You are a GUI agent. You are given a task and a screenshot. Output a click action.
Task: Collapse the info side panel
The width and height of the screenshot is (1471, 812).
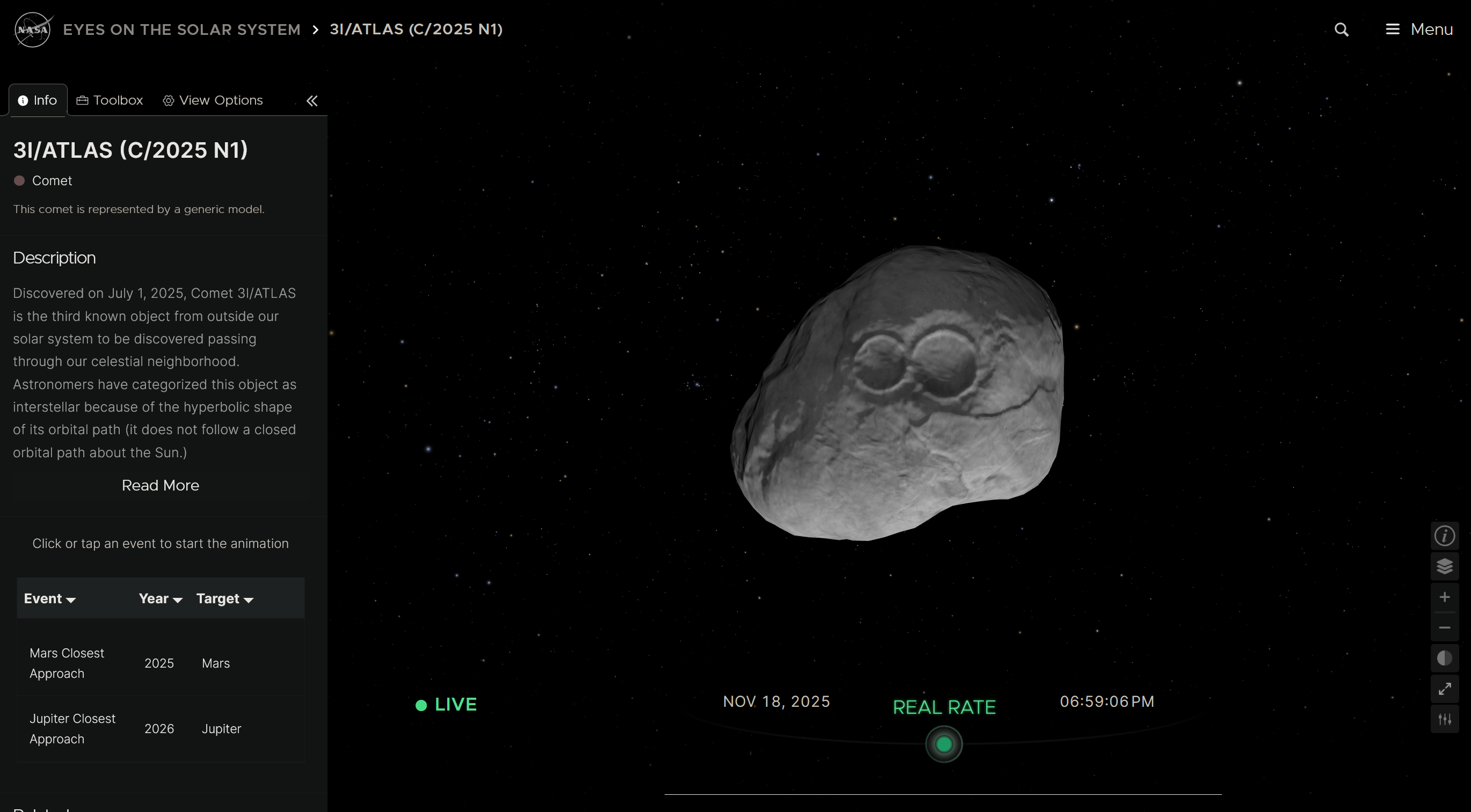click(312, 101)
